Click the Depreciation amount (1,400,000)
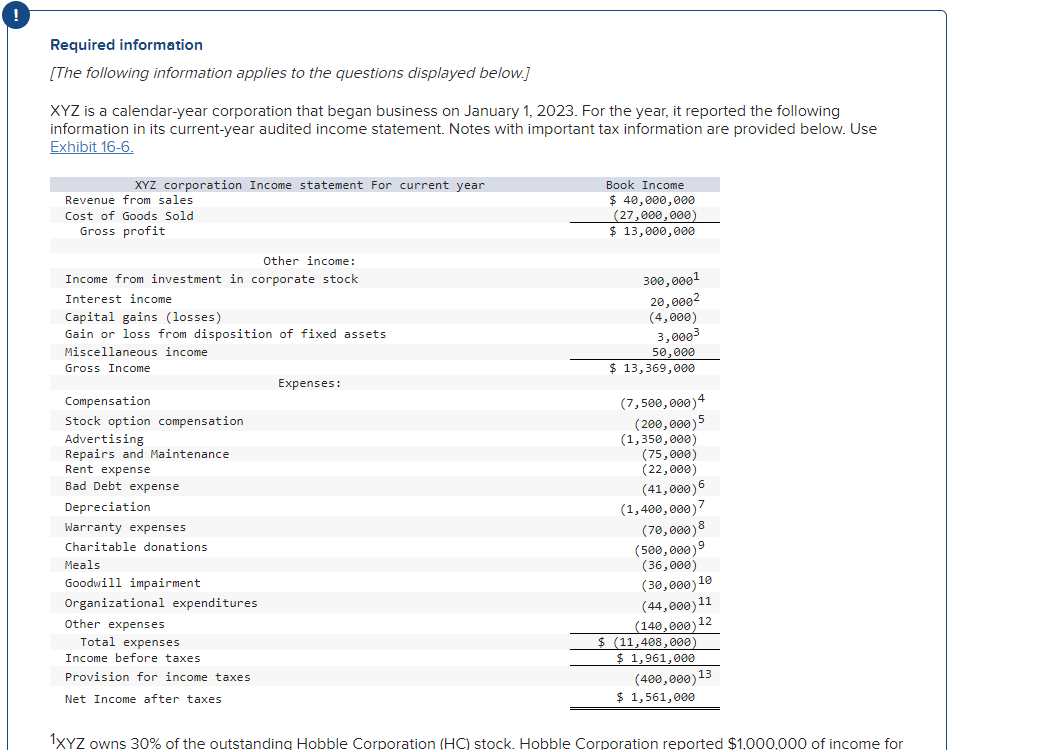This screenshot has height=752, width=1037. (660, 506)
